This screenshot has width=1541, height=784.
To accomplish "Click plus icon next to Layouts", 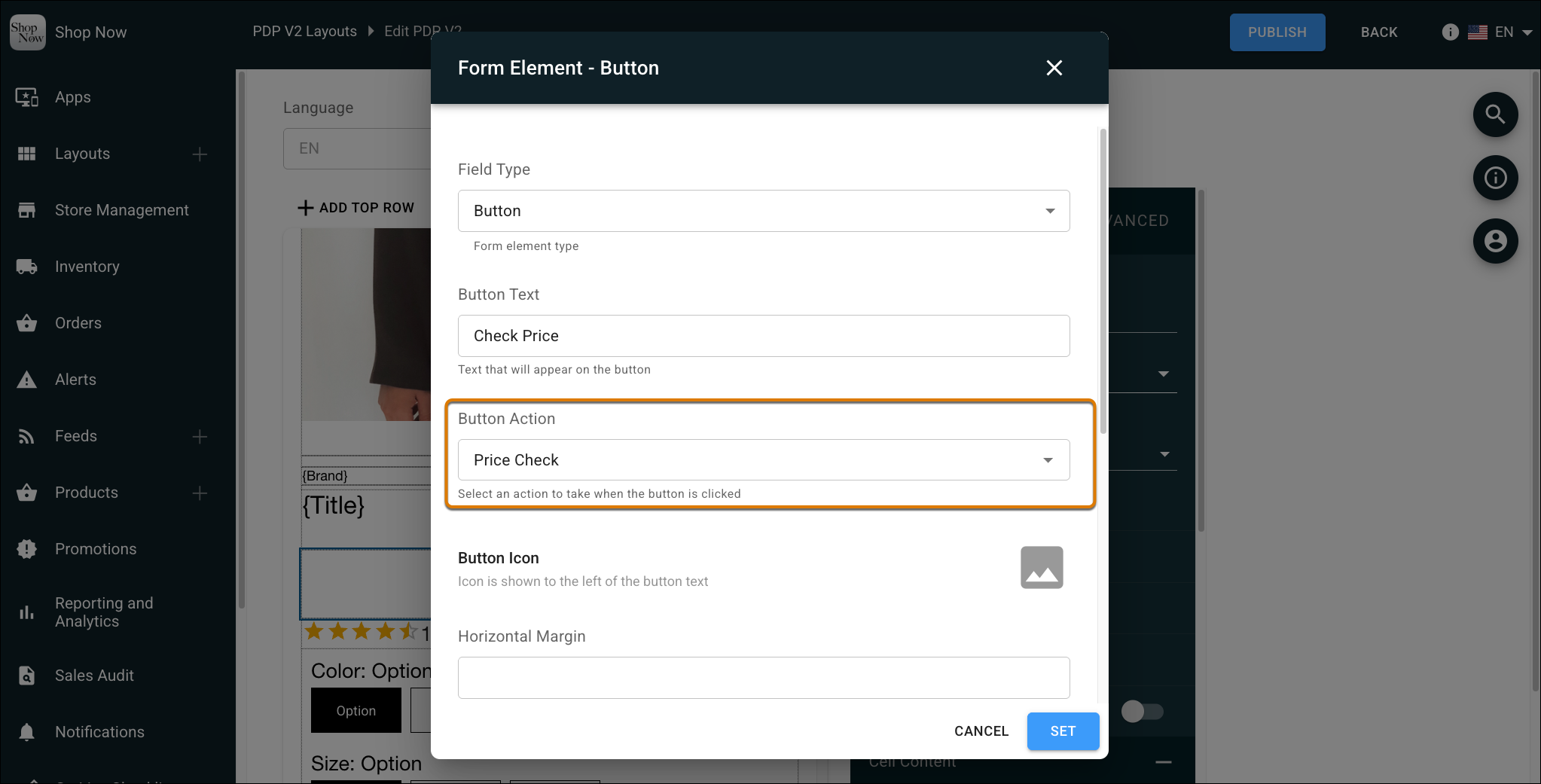I will tap(200, 154).
